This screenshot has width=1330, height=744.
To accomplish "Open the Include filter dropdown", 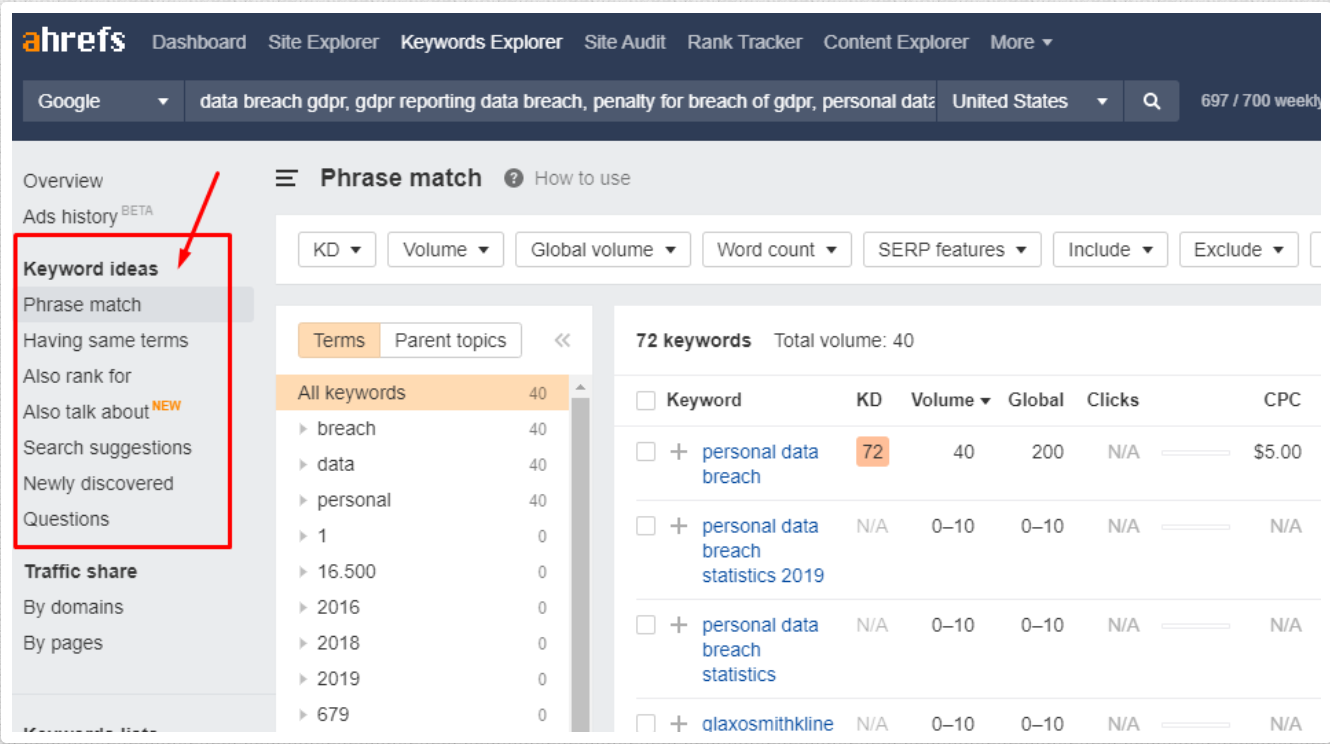I will point(1110,250).
